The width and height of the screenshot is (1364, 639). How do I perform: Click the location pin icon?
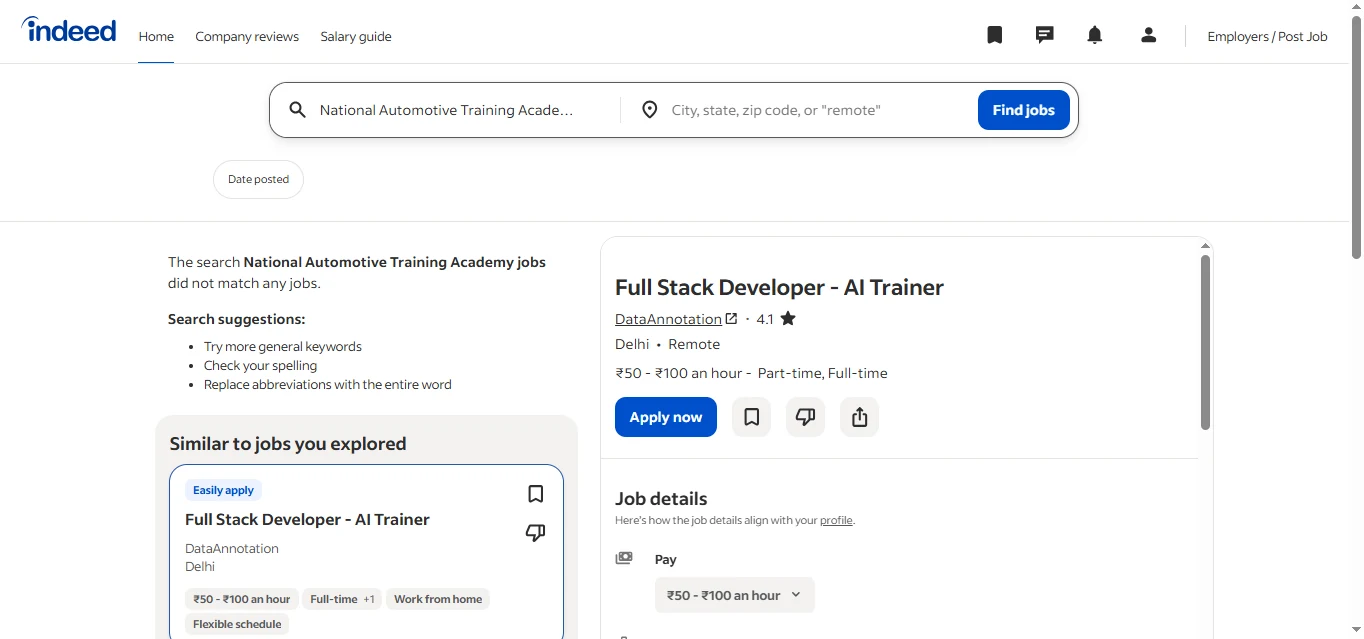649,110
